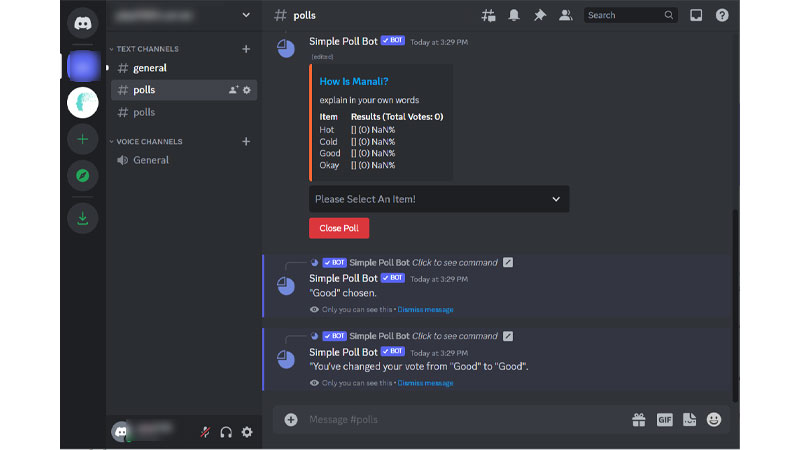Dismiss the changed vote message
This screenshot has width=800, height=450.
point(425,383)
